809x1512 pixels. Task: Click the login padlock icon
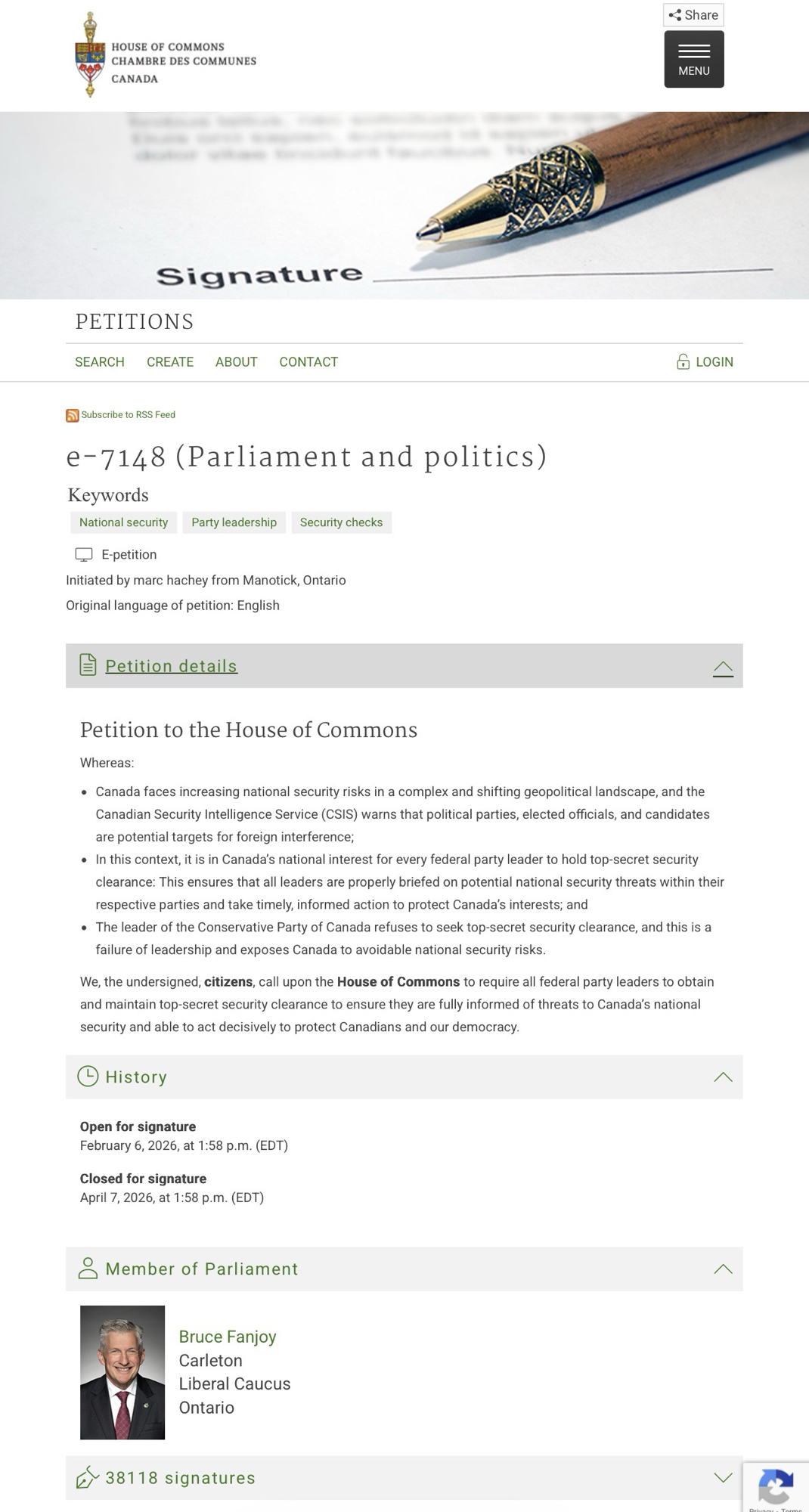[x=683, y=362]
